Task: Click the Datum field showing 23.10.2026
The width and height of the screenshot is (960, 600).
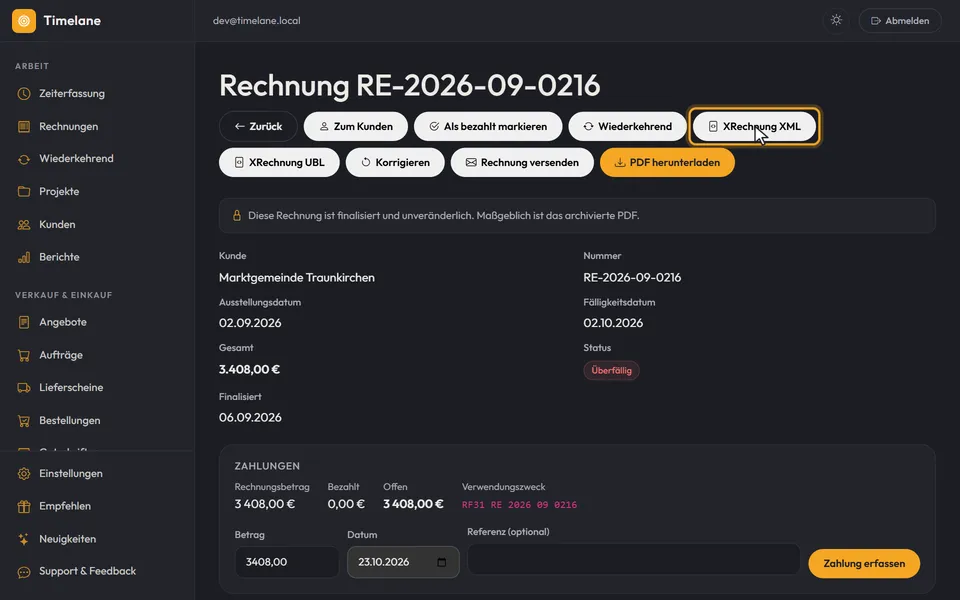Action: tap(403, 562)
